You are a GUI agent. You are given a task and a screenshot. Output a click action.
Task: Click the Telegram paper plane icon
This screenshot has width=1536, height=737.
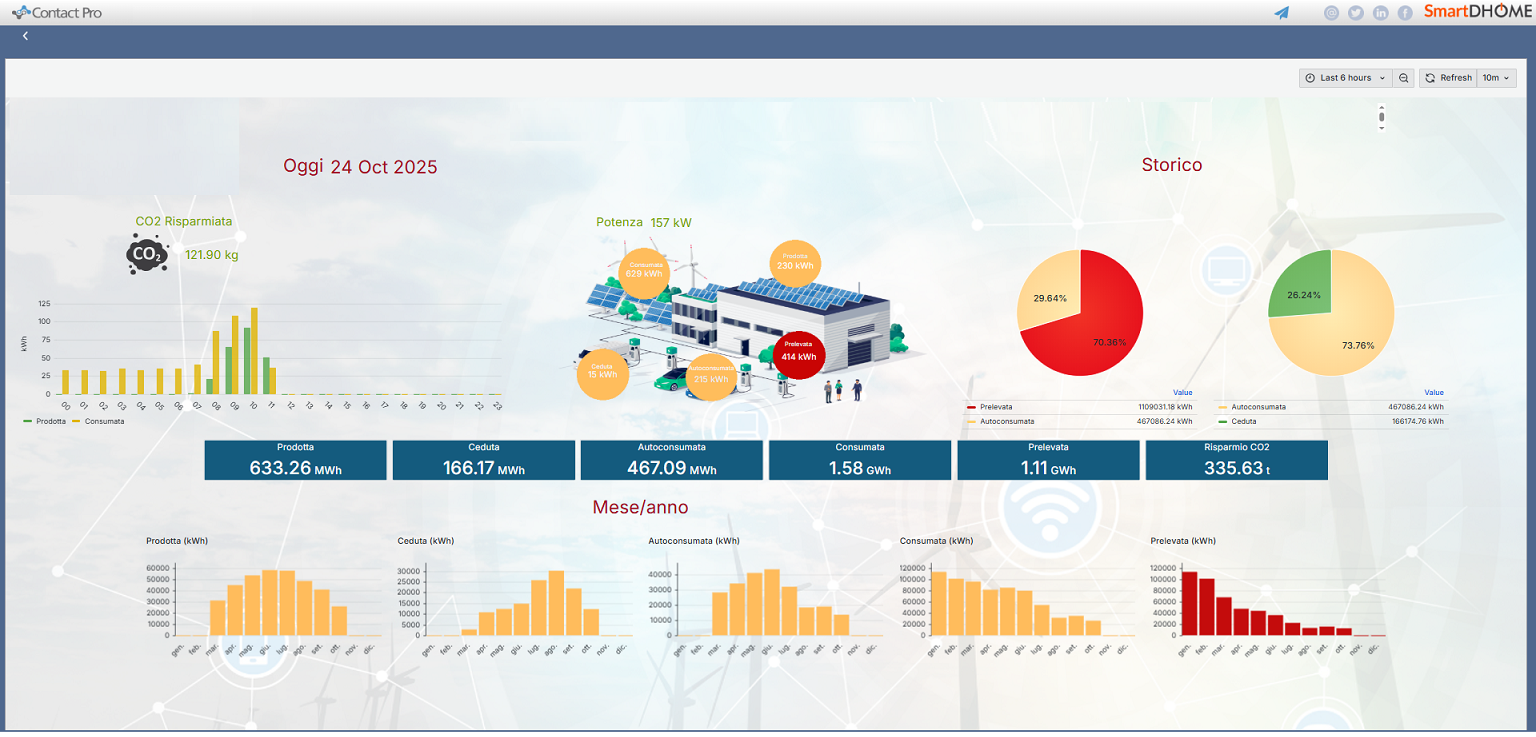click(1283, 13)
